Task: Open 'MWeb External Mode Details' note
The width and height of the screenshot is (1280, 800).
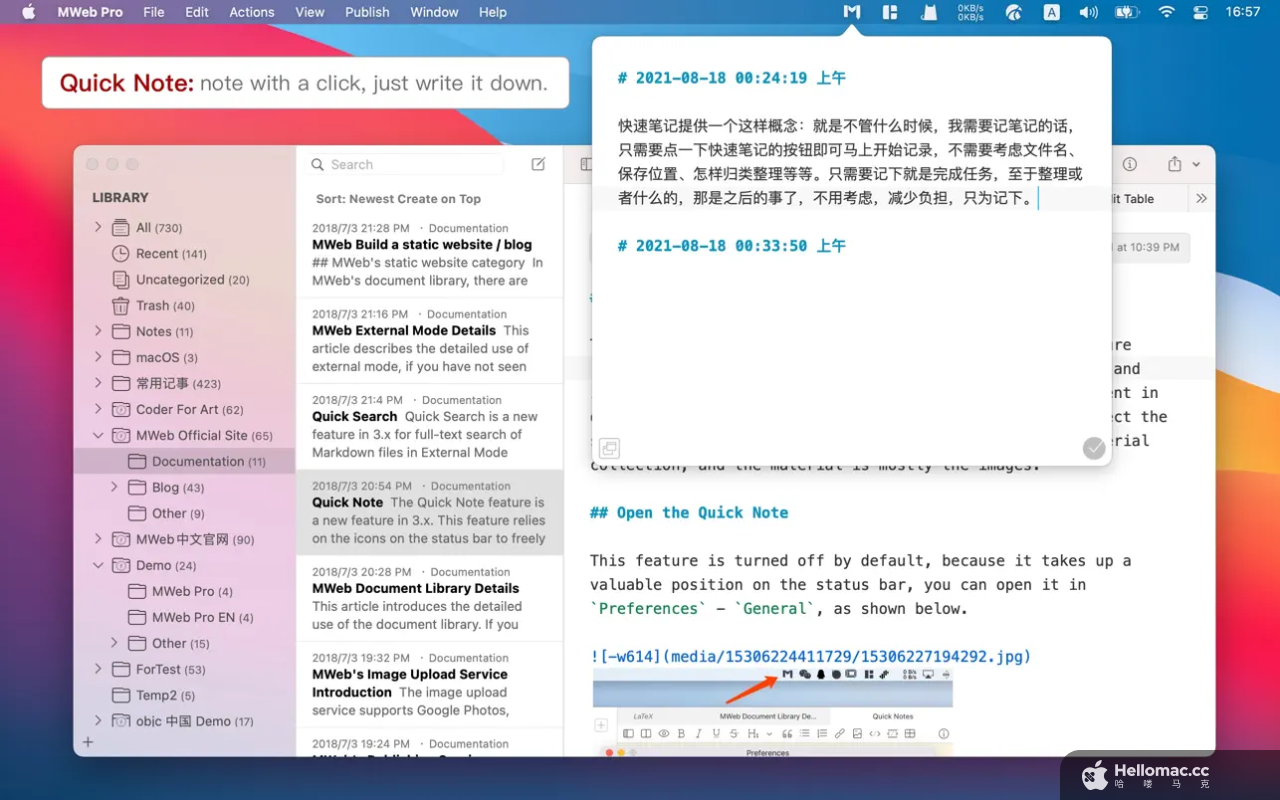Action: (x=430, y=341)
